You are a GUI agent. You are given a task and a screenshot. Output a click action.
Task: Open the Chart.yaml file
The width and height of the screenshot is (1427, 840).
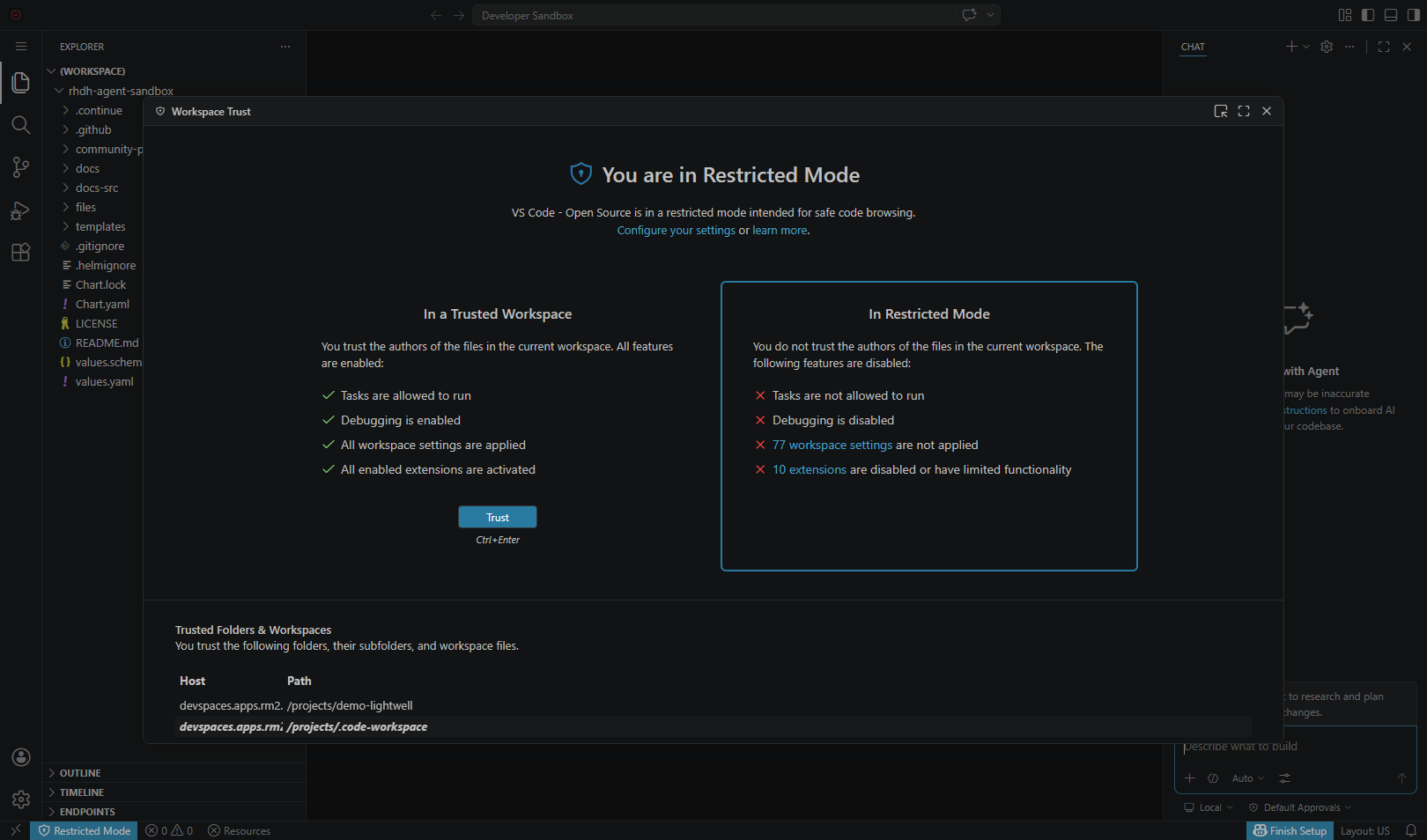point(102,304)
